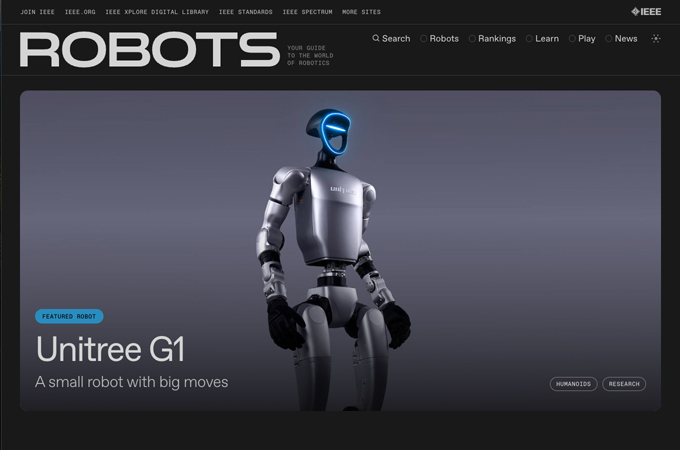Open the Play navigation item

click(582, 39)
